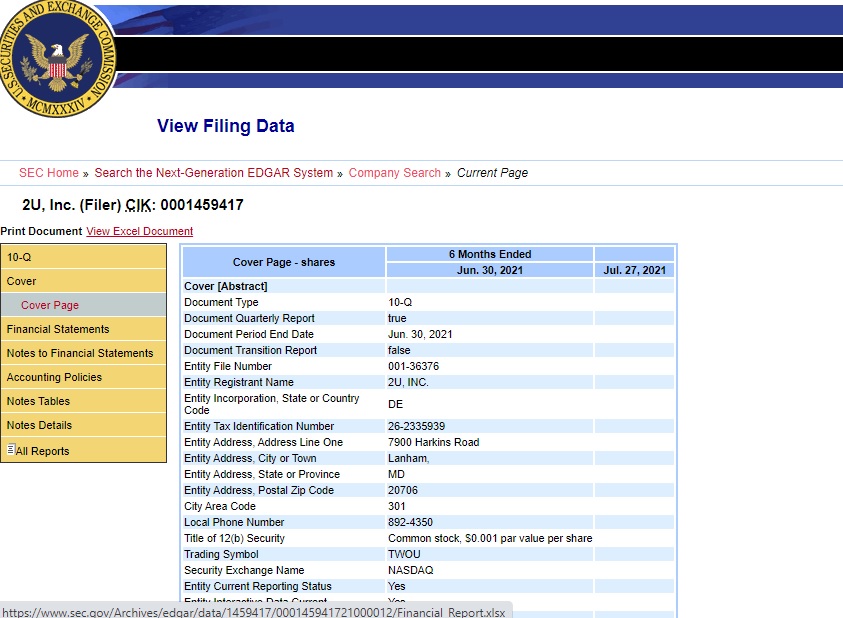
Task: Click the 'View Filing Data' heading
Action: click(x=225, y=126)
